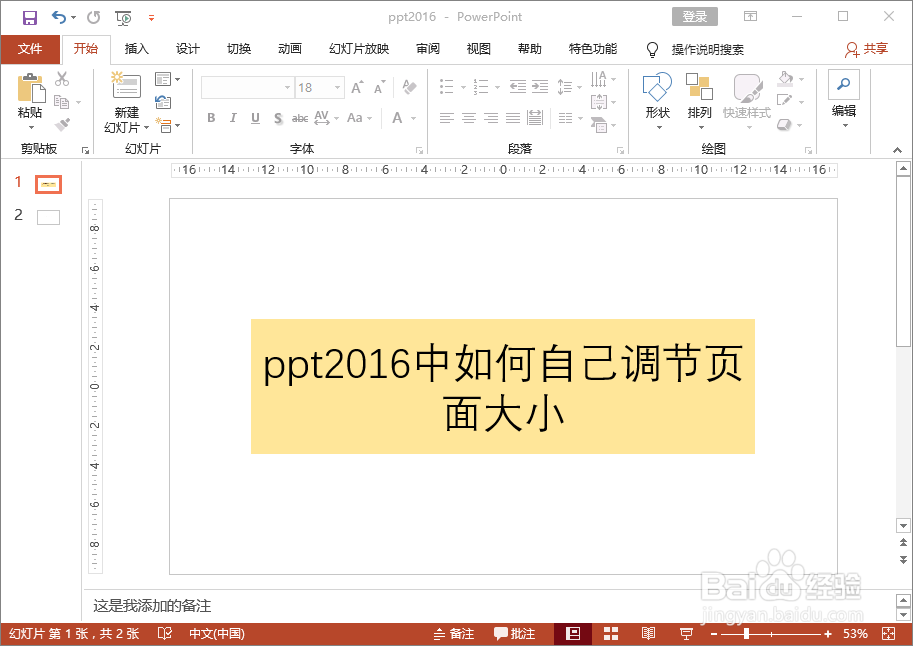
Task: Open font group dialog launcher
Action: point(419,150)
